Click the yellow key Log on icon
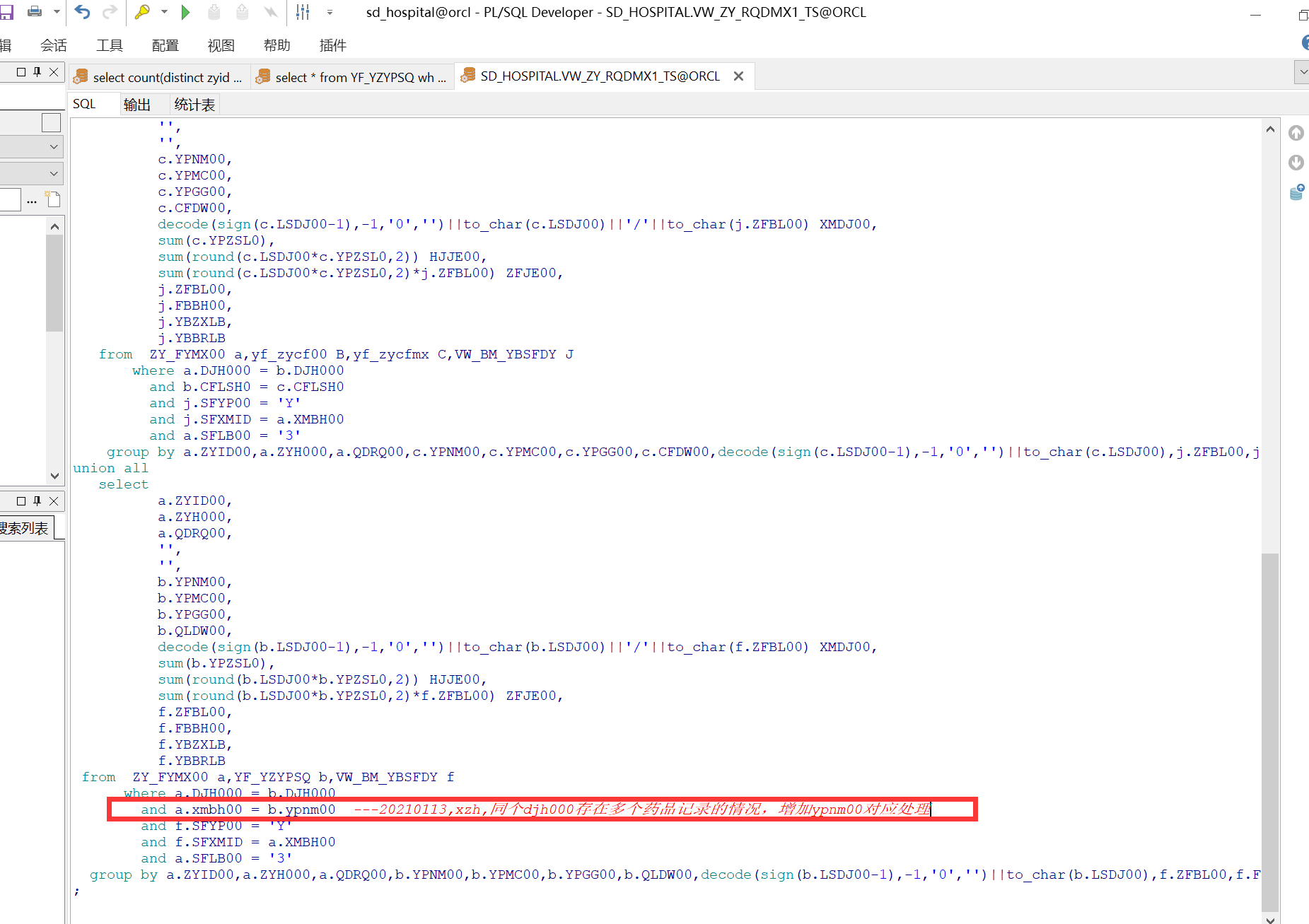 (142, 12)
